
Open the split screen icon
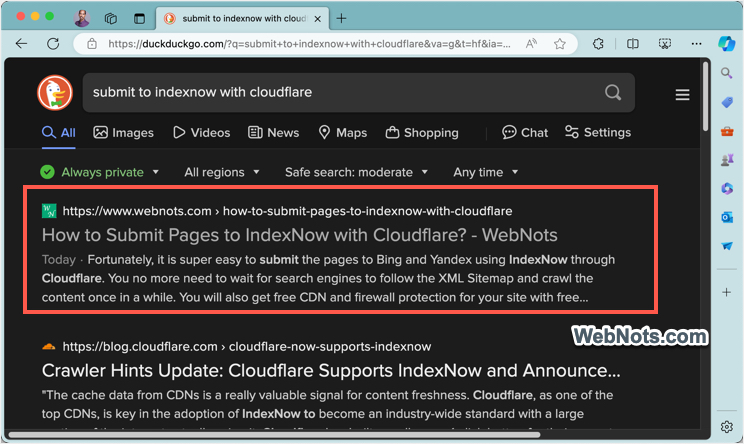pyautogui.click(x=632, y=44)
